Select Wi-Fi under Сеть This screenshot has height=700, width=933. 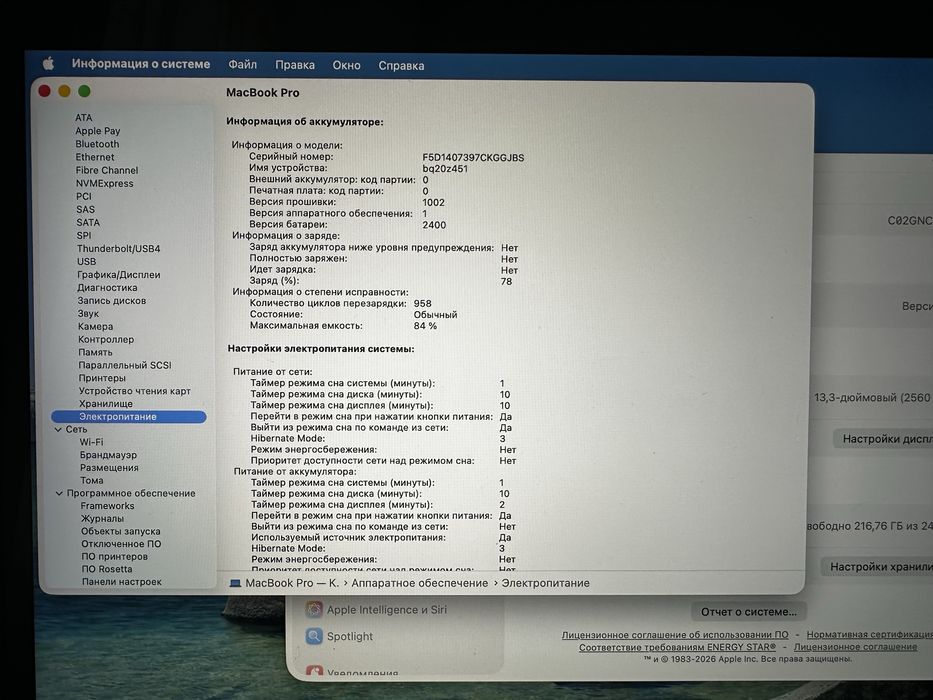(91, 442)
